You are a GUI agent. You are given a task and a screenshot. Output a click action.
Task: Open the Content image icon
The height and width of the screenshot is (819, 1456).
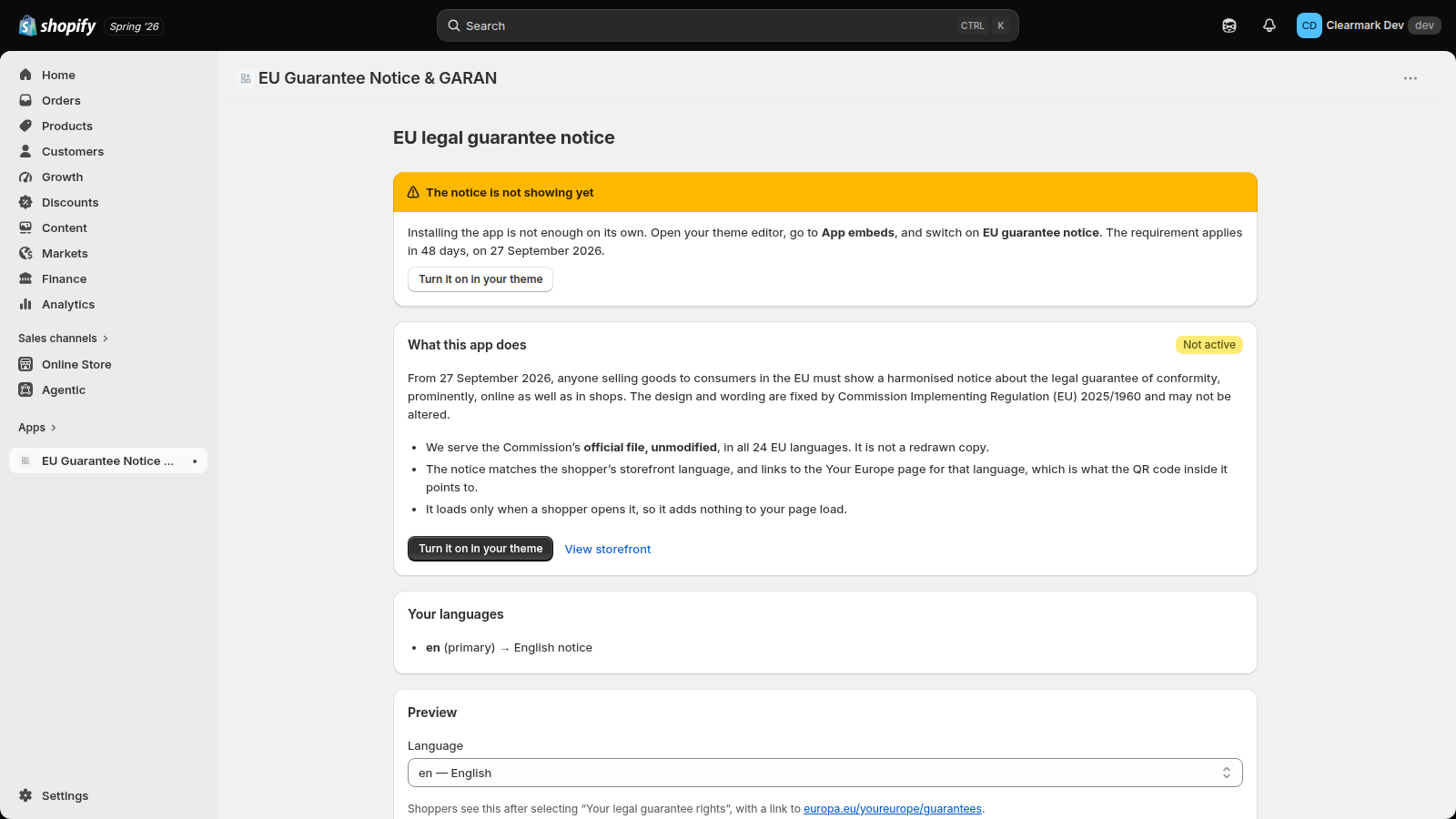(x=25, y=227)
